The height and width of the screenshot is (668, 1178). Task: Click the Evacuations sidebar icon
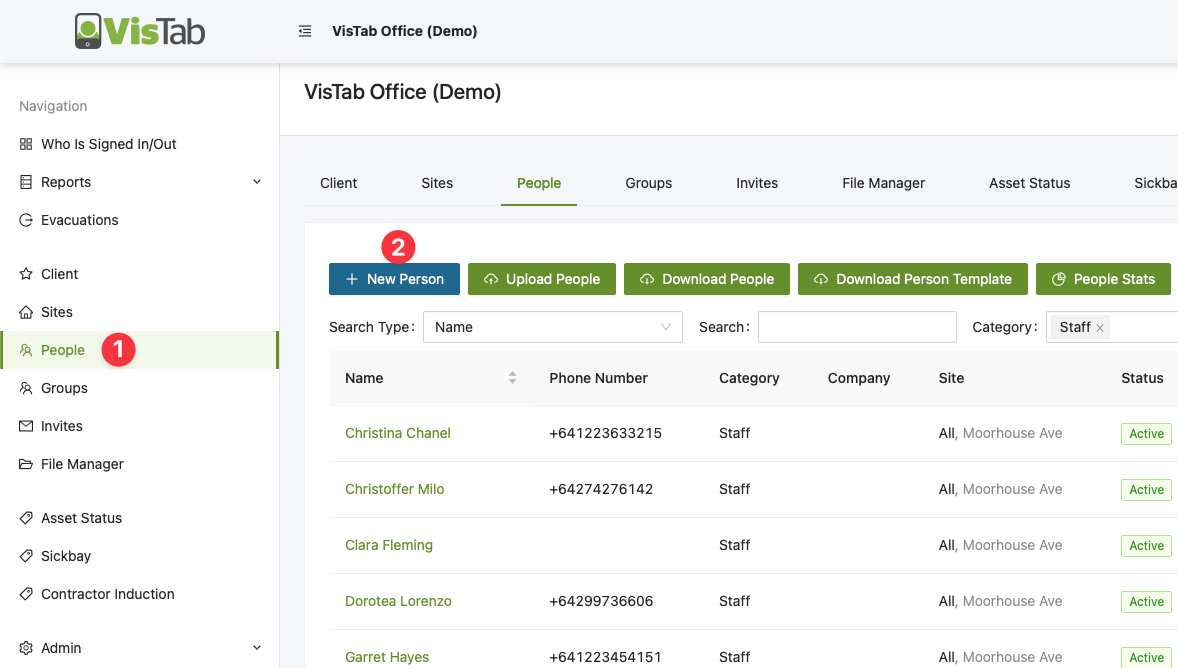[x=26, y=220]
